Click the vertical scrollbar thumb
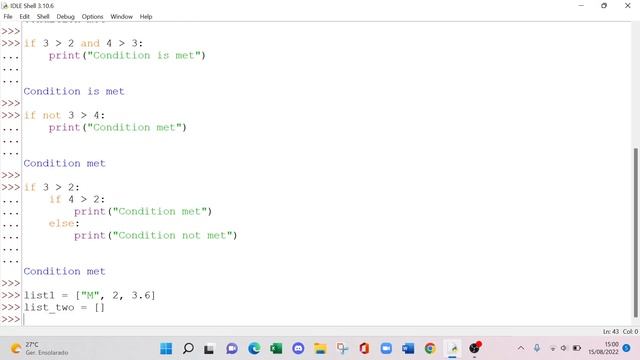 tap(636, 233)
